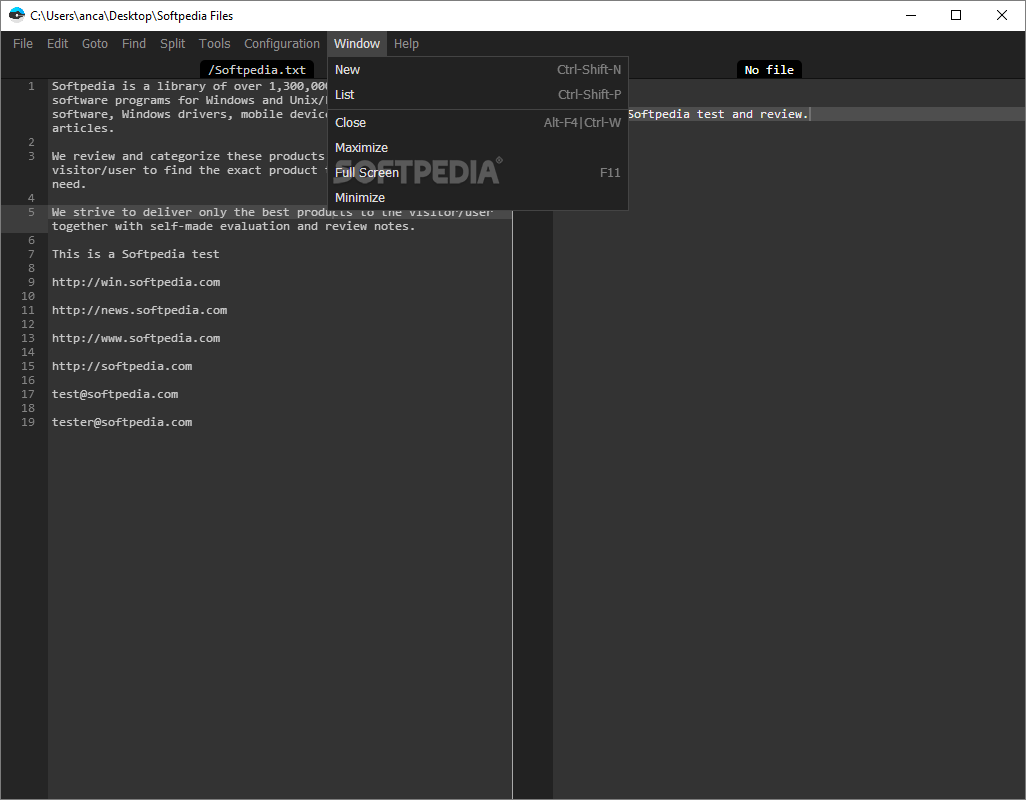Click the app icon in title bar
This screenshot has width=1026, height=800.
click(16, 15)
